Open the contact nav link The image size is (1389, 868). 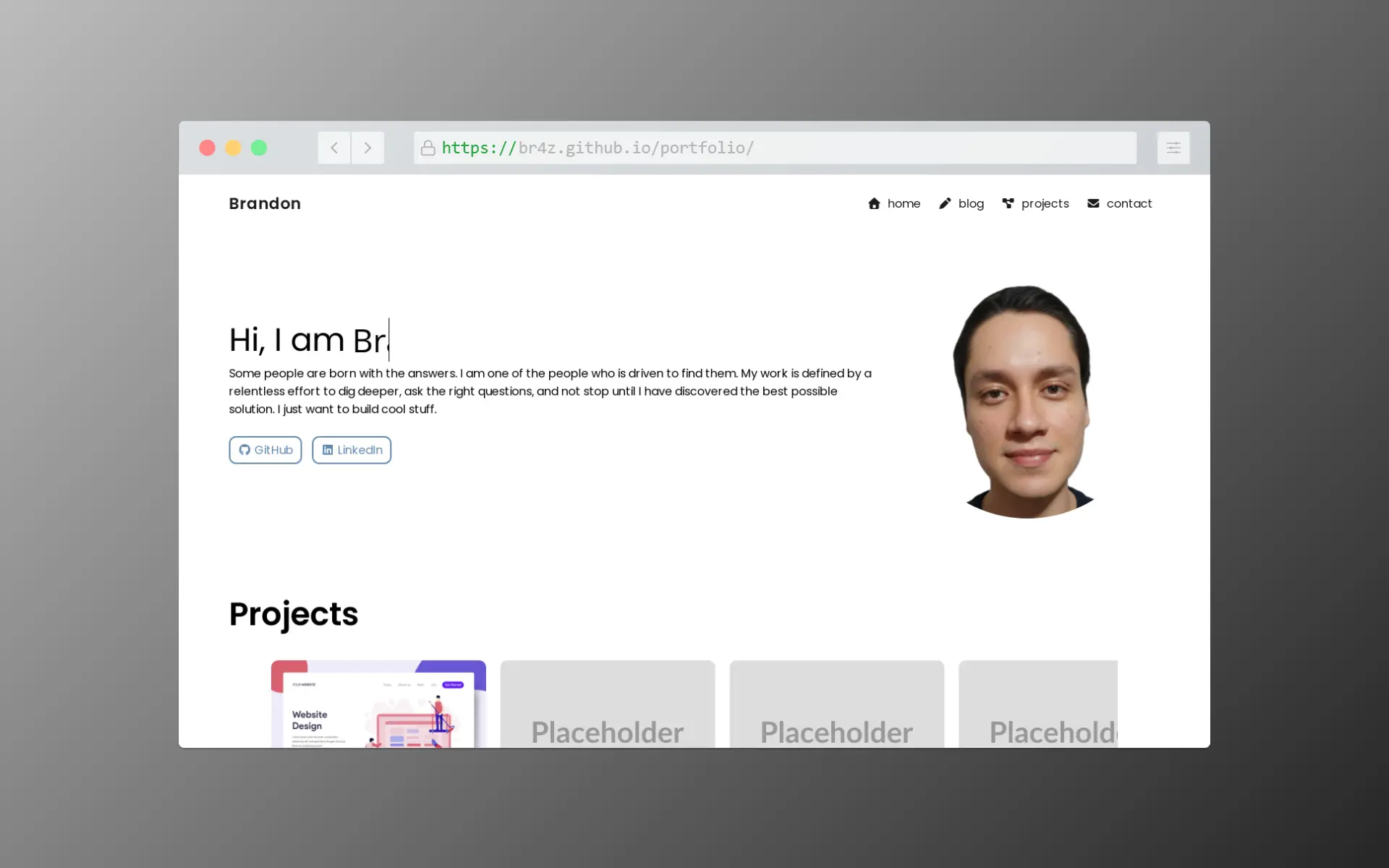(x=1129, y=204)
